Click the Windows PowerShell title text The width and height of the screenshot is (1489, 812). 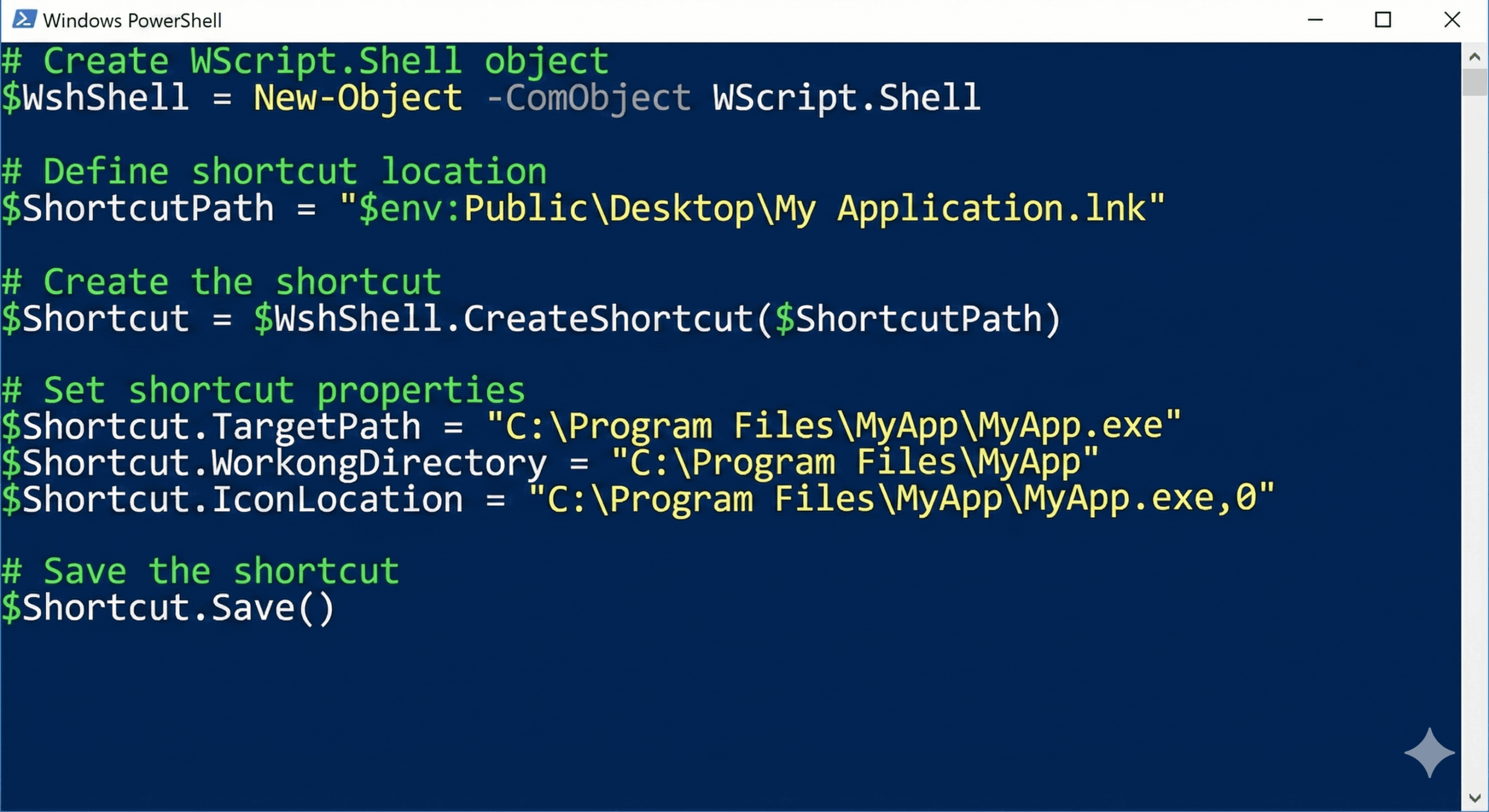[x=132, y=21]
